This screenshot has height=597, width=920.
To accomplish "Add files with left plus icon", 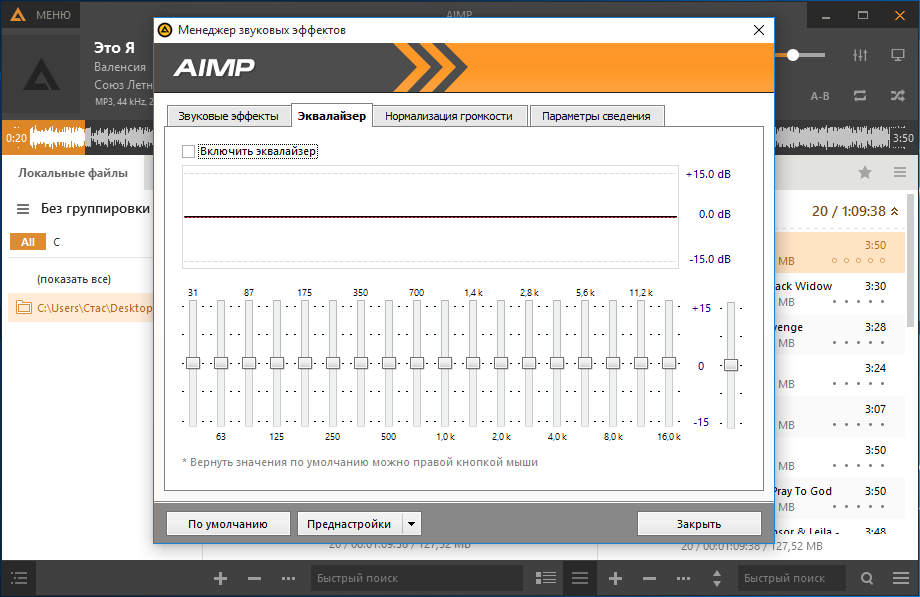I will pos(221,579).
